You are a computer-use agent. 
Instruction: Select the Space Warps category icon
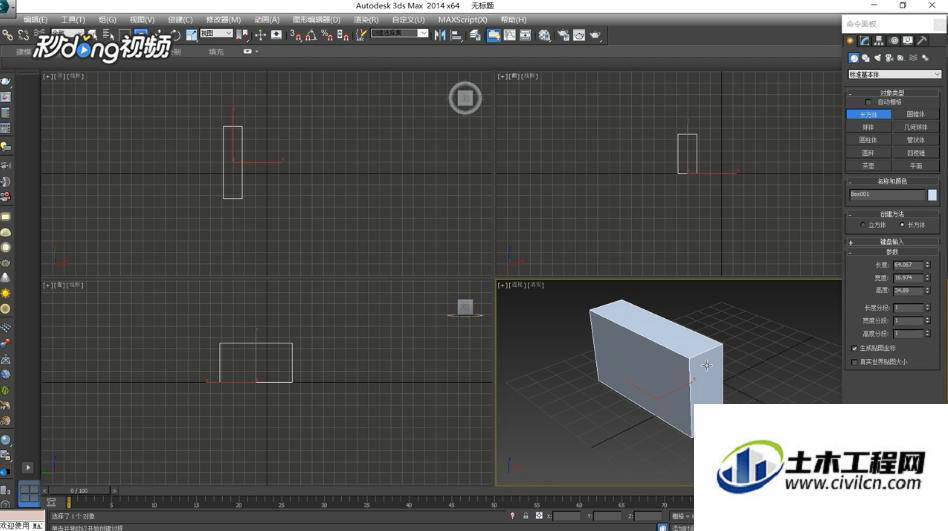(x=913, y=58)
